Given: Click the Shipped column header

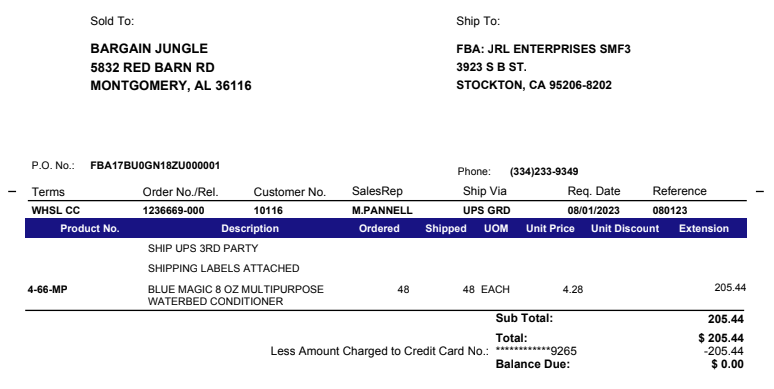Looking at the screenshot, I should pyautogui.click(x=446, y=229).
